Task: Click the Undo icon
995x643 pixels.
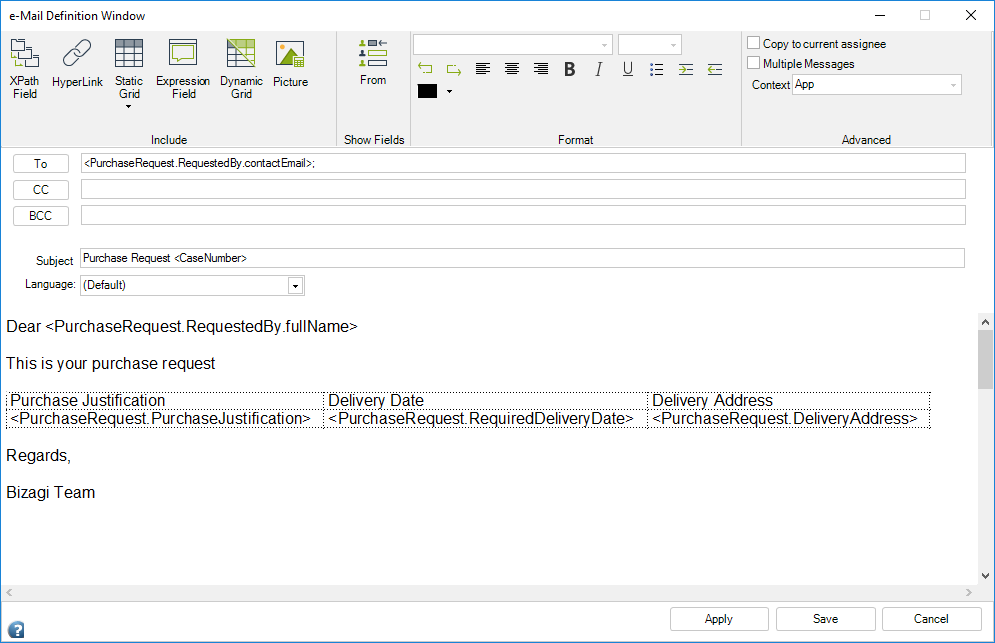Action: click(x=425, y=69)
